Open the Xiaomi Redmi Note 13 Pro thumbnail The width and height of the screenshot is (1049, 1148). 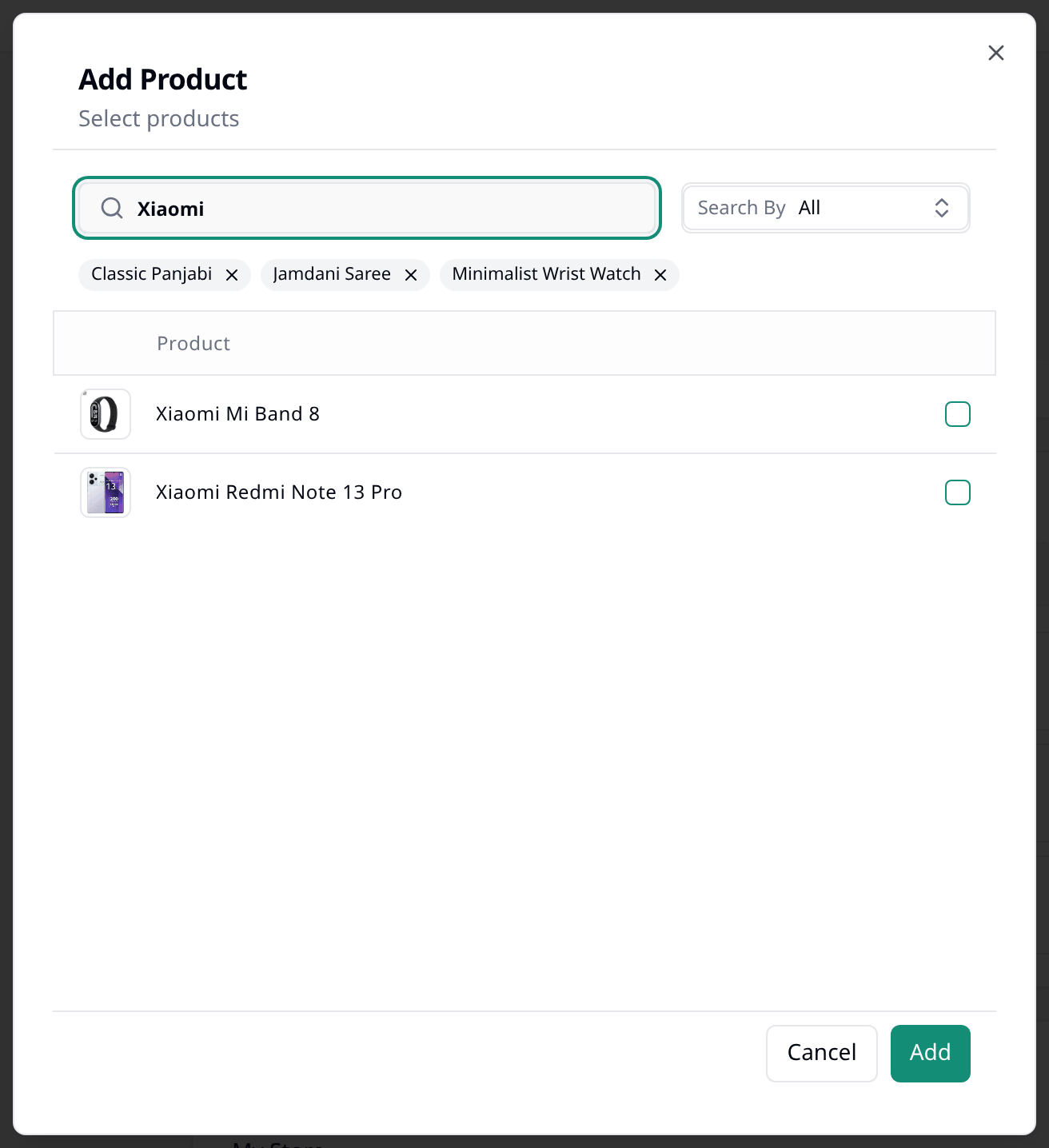pyautogui.click(x=106, y=492)
